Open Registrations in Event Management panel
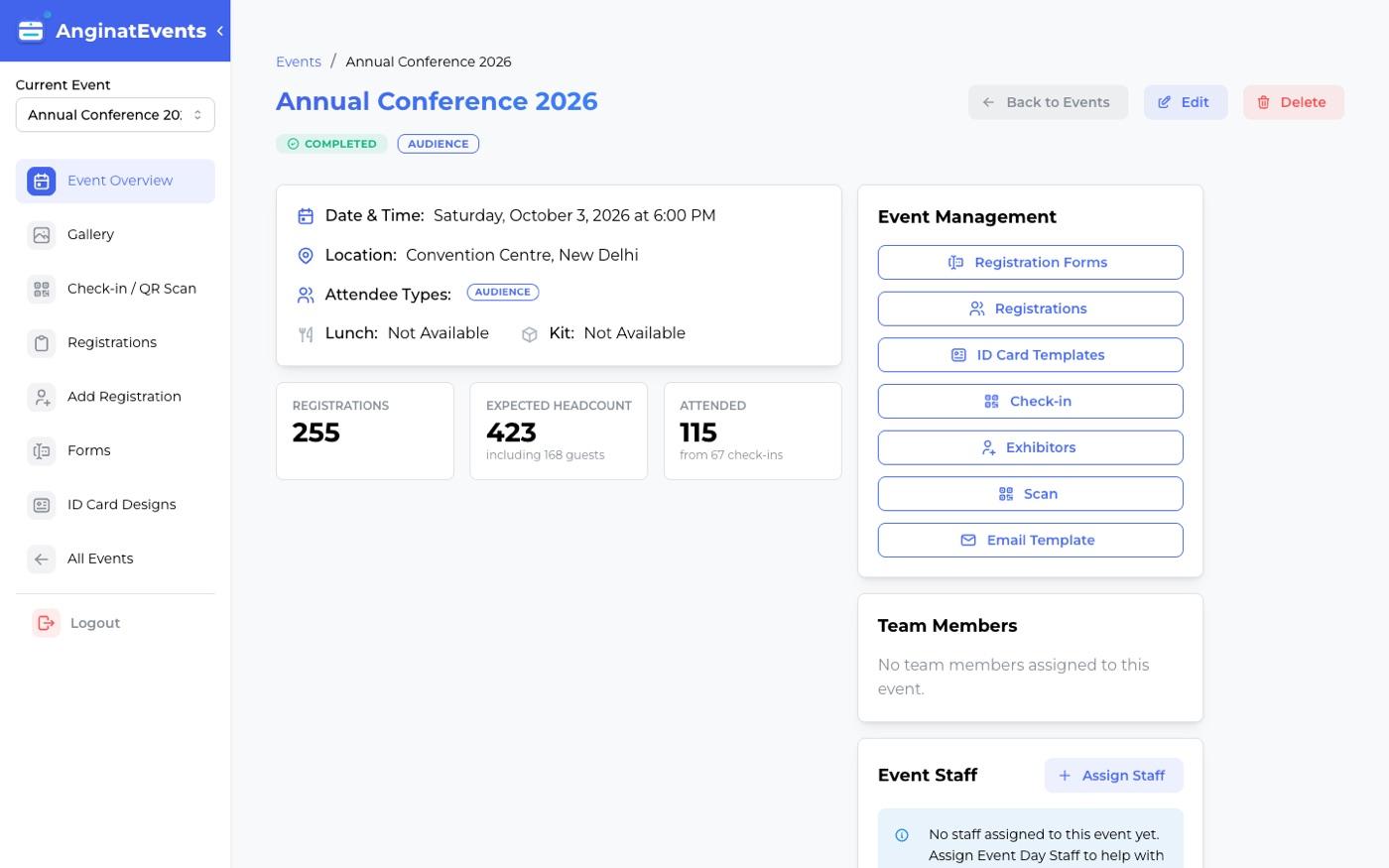This screenshot has width=1389, height=868. click(x=1030, y=309)
